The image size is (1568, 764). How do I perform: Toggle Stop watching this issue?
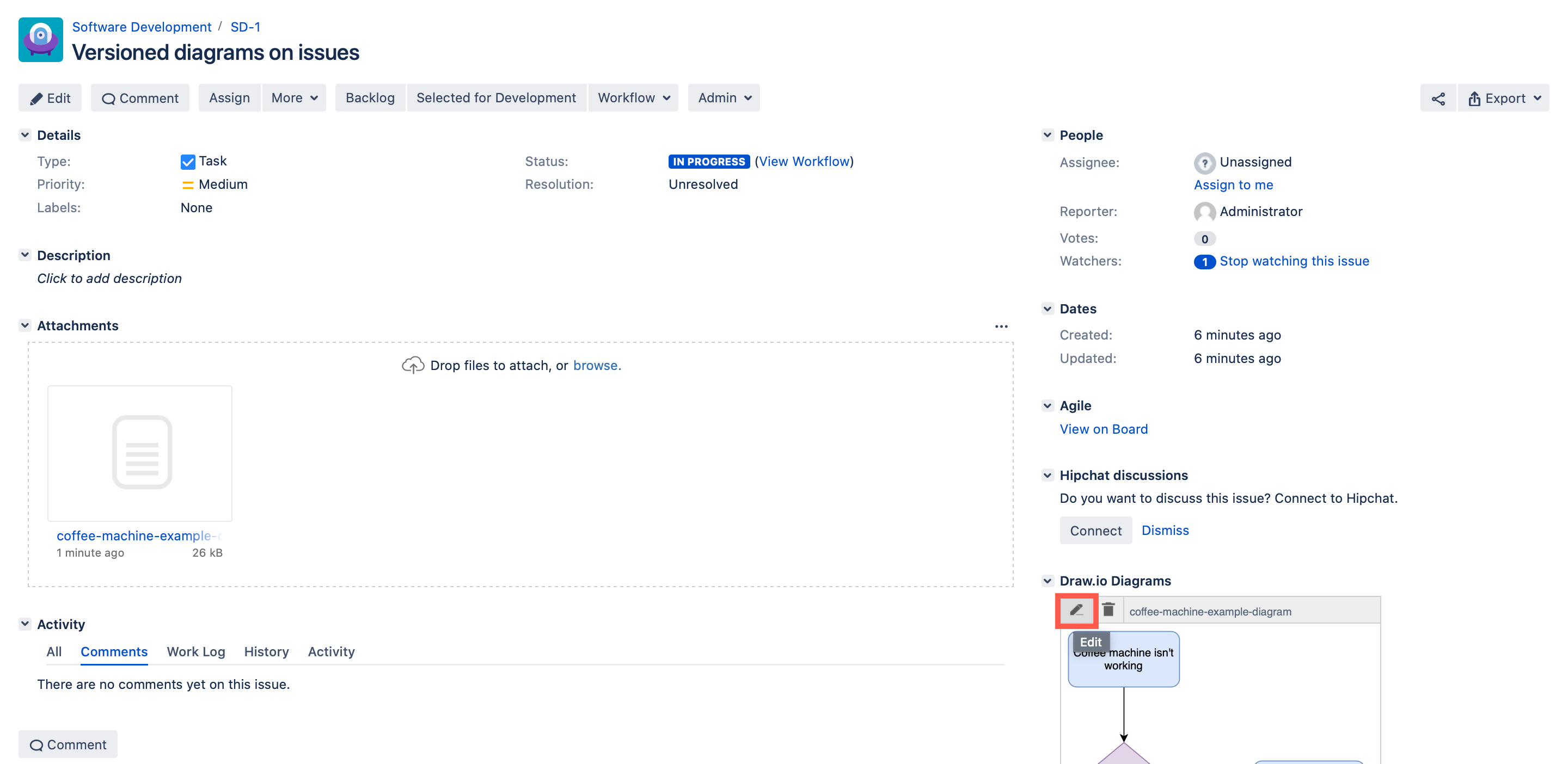1295,261
